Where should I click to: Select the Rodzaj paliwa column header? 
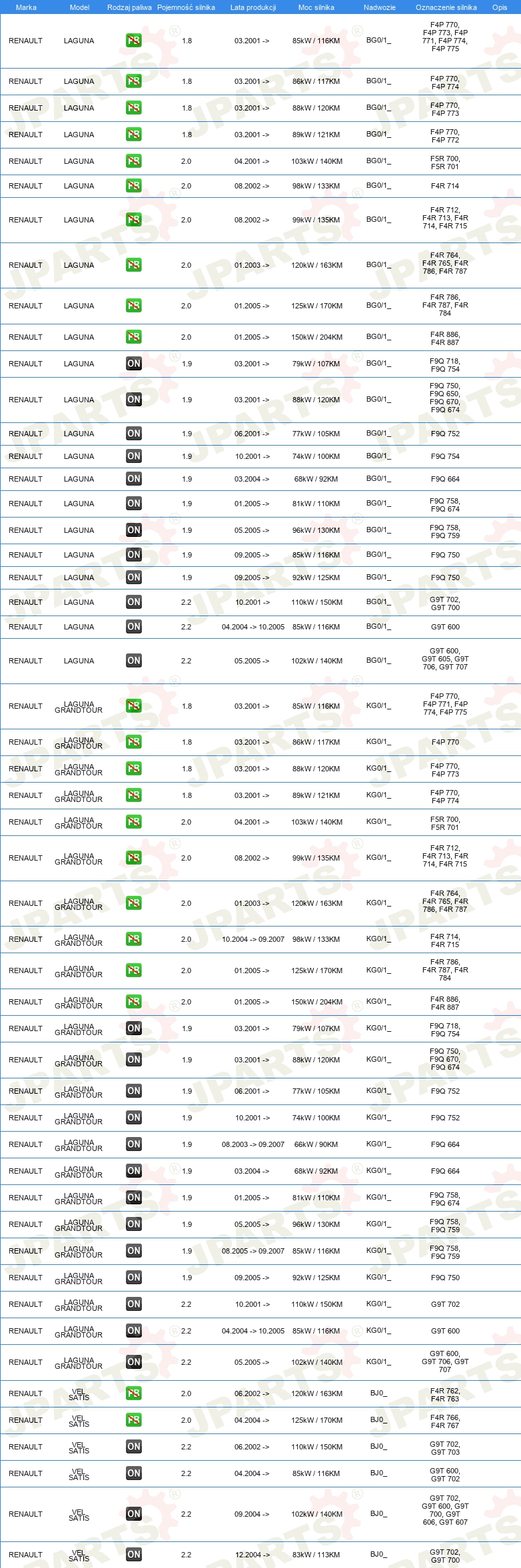coord(129,7)
